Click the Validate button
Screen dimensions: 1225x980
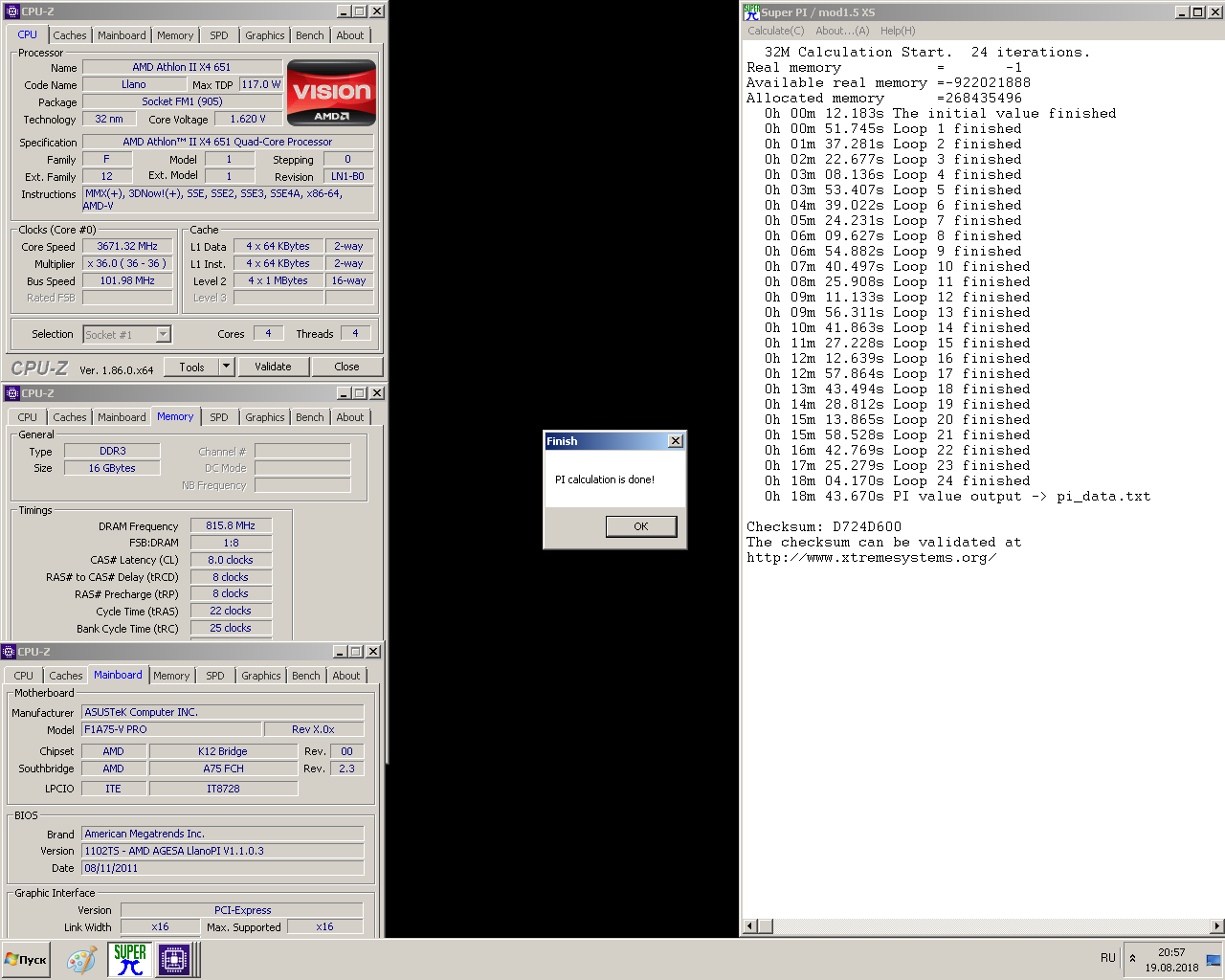click(273, 367)
